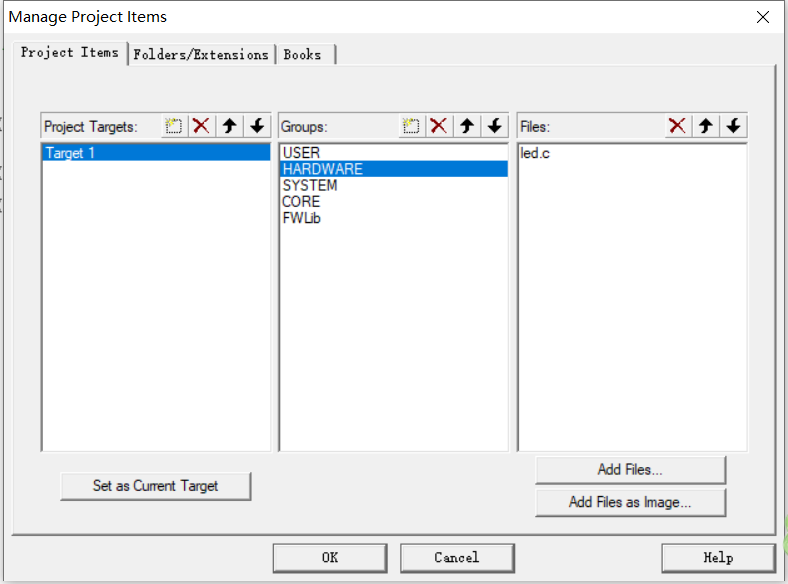
Task: Move selected group up
Action: click(x=467, y=126)
